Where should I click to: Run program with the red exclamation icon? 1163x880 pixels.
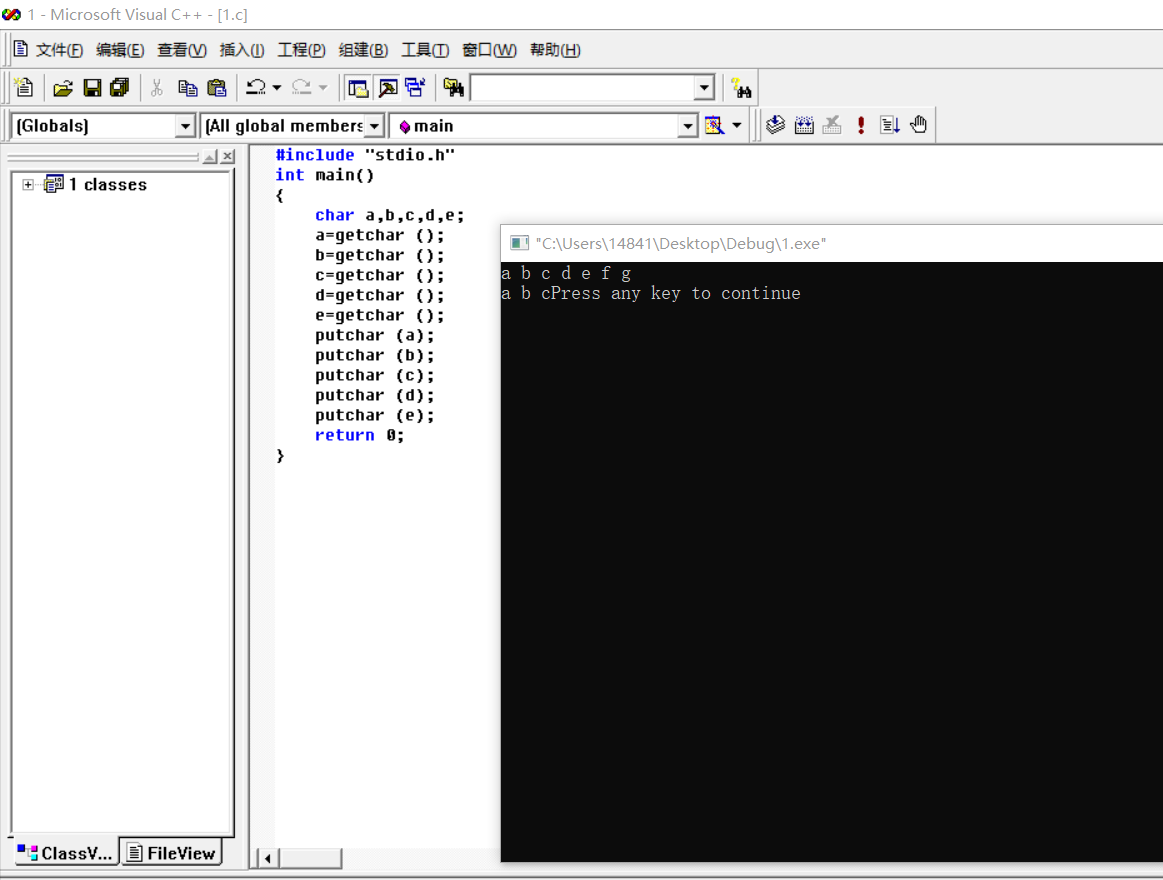[x=861, y=125]
